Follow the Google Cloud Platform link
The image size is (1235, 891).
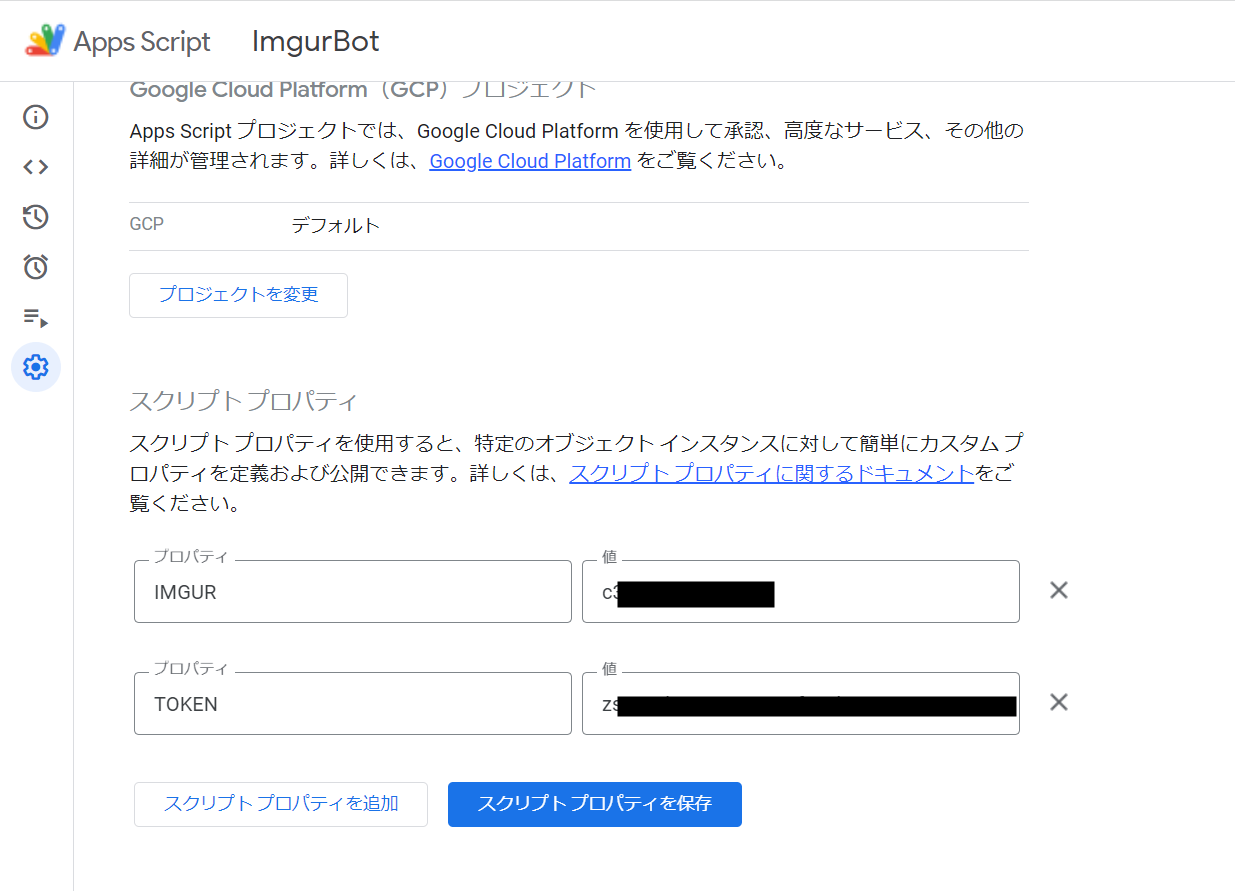coord(530,161)
